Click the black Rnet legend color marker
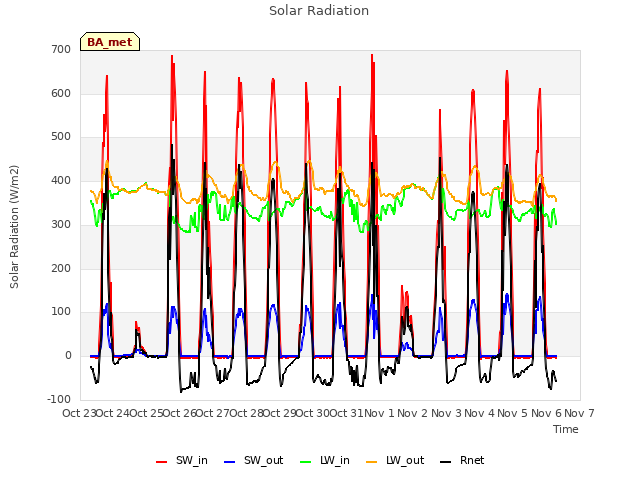640x480 pixels. tap(446, 462)
